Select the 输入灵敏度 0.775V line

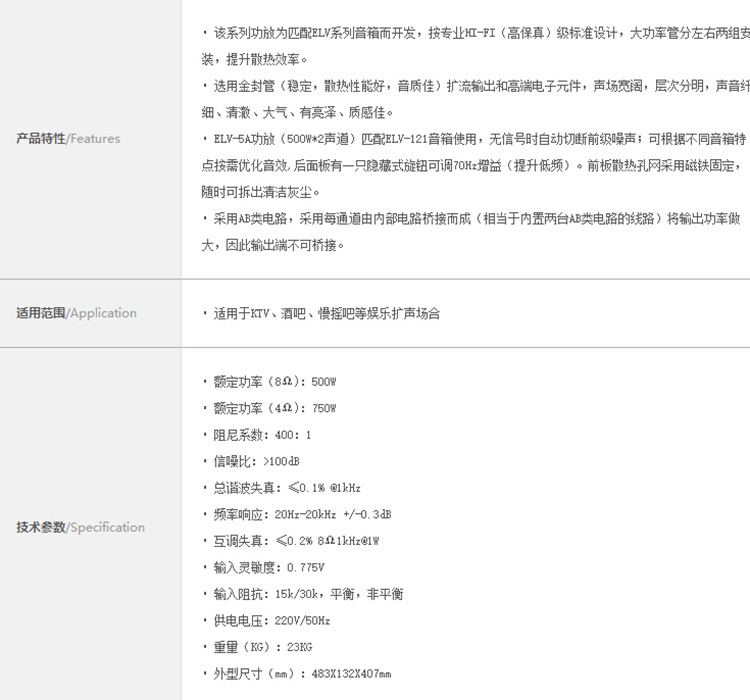tap(268, 567)
